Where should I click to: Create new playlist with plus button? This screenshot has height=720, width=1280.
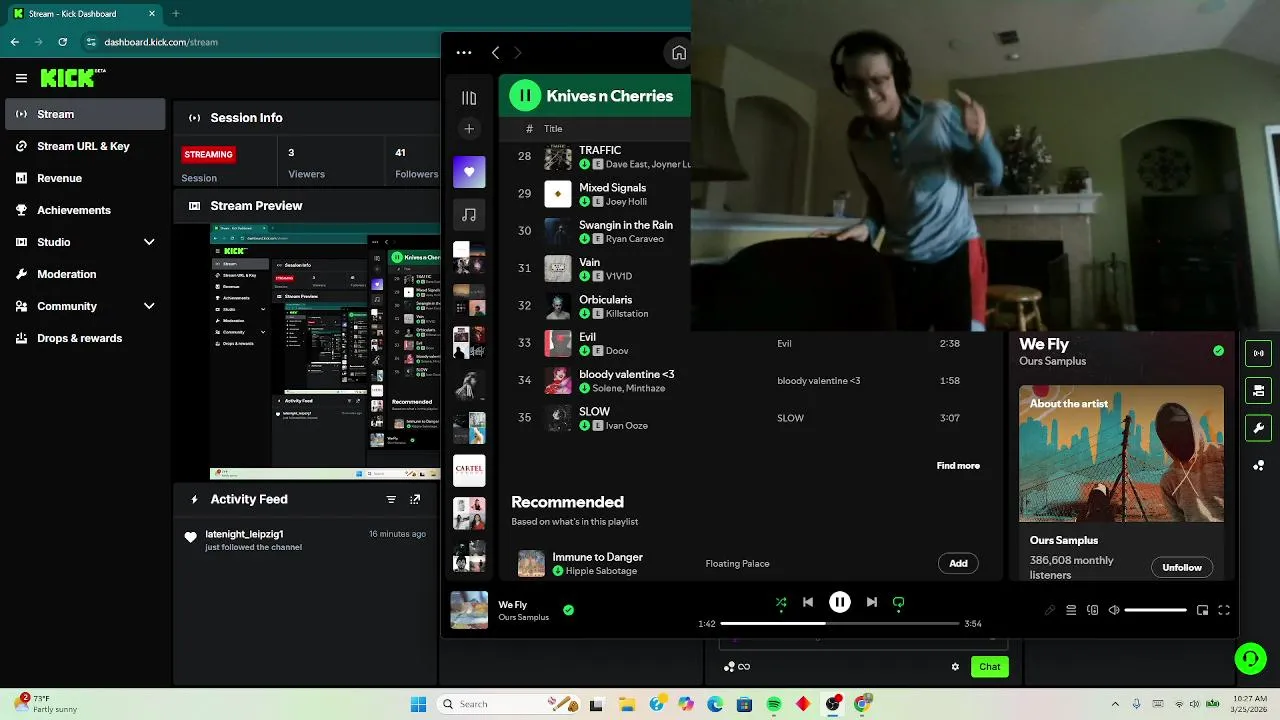coord(469,128)
